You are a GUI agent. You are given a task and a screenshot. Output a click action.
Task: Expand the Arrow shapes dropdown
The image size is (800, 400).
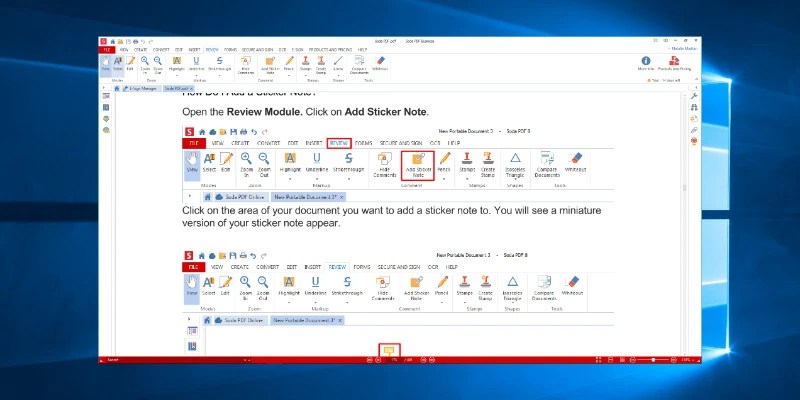(338, 75)
